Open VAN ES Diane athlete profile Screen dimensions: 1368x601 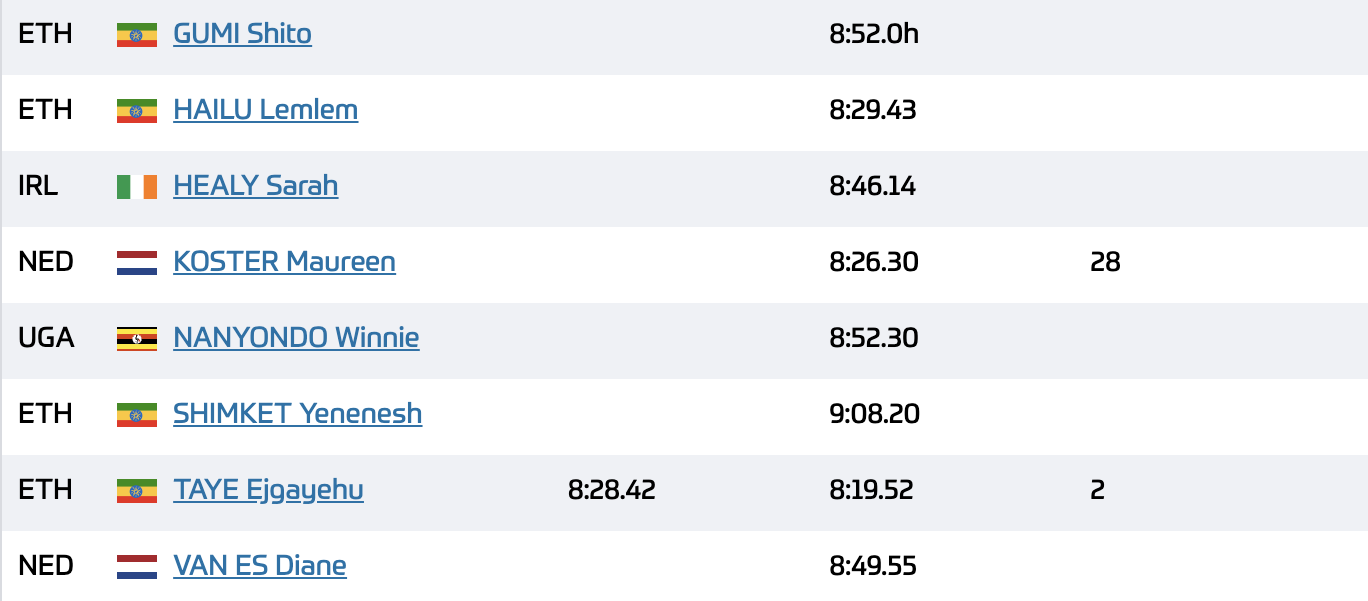pyautogui.click(x=260, y=566)
